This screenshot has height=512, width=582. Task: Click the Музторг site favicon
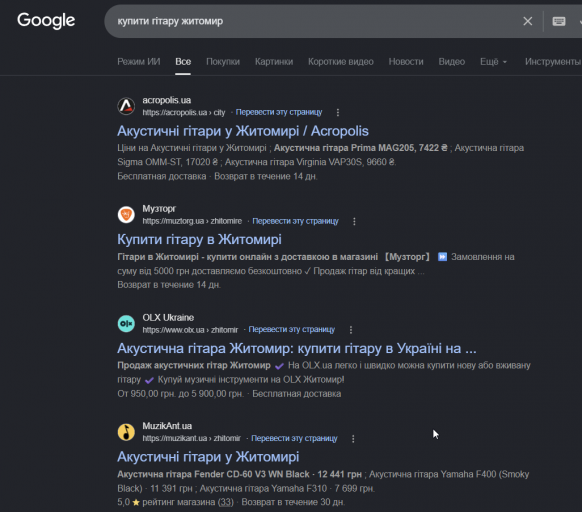(x=126, y=215)
